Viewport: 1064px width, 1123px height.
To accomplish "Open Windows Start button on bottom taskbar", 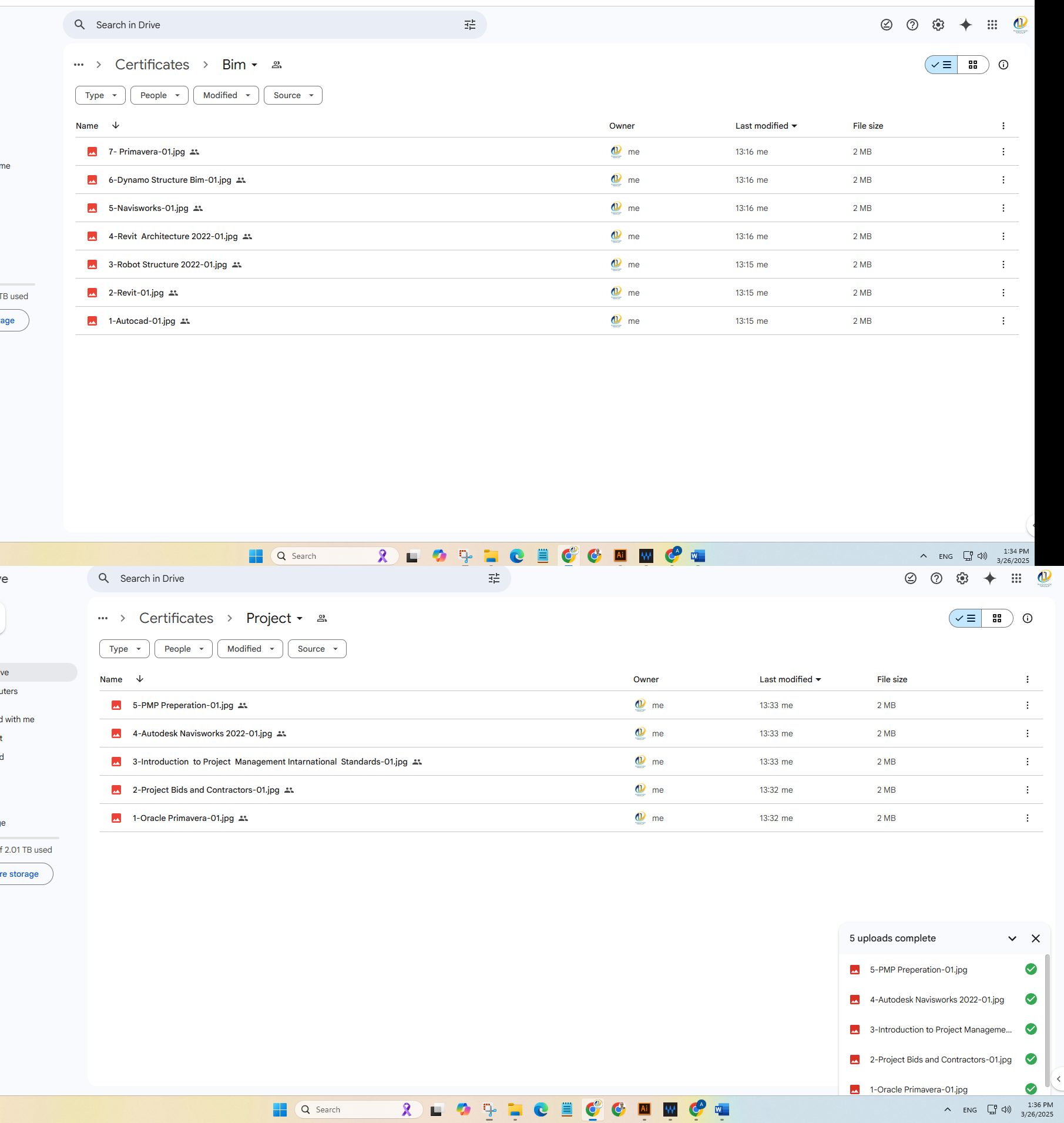I will (x=280, y=1109).
